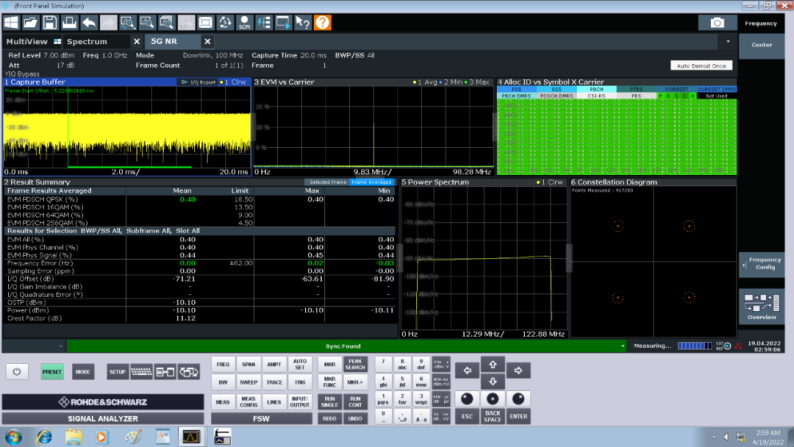
Task: Open the SCPI recorder icon
Action: [x=244, y=21]
